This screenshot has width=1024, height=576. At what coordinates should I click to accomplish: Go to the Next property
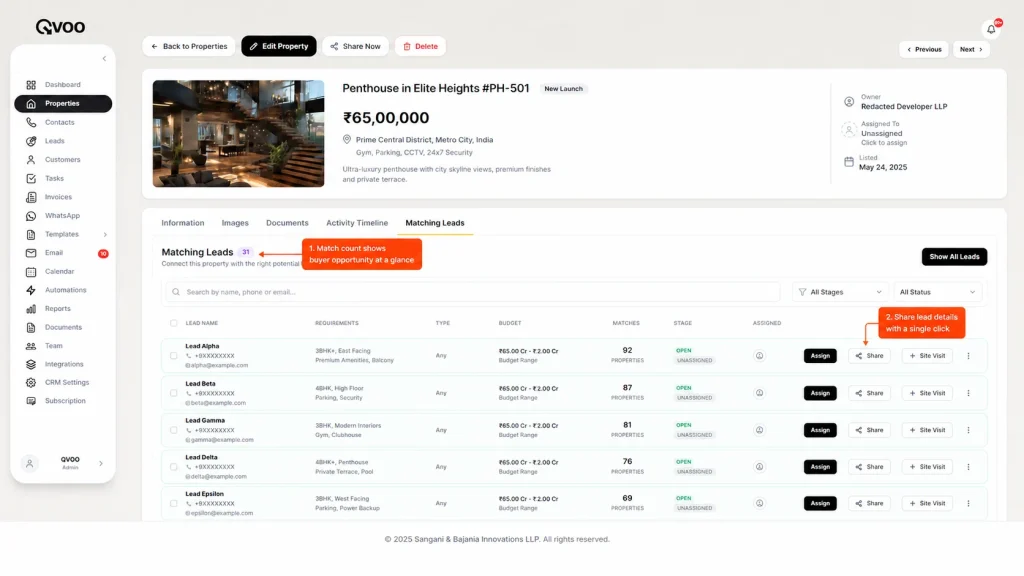click(x=971, y=50)
